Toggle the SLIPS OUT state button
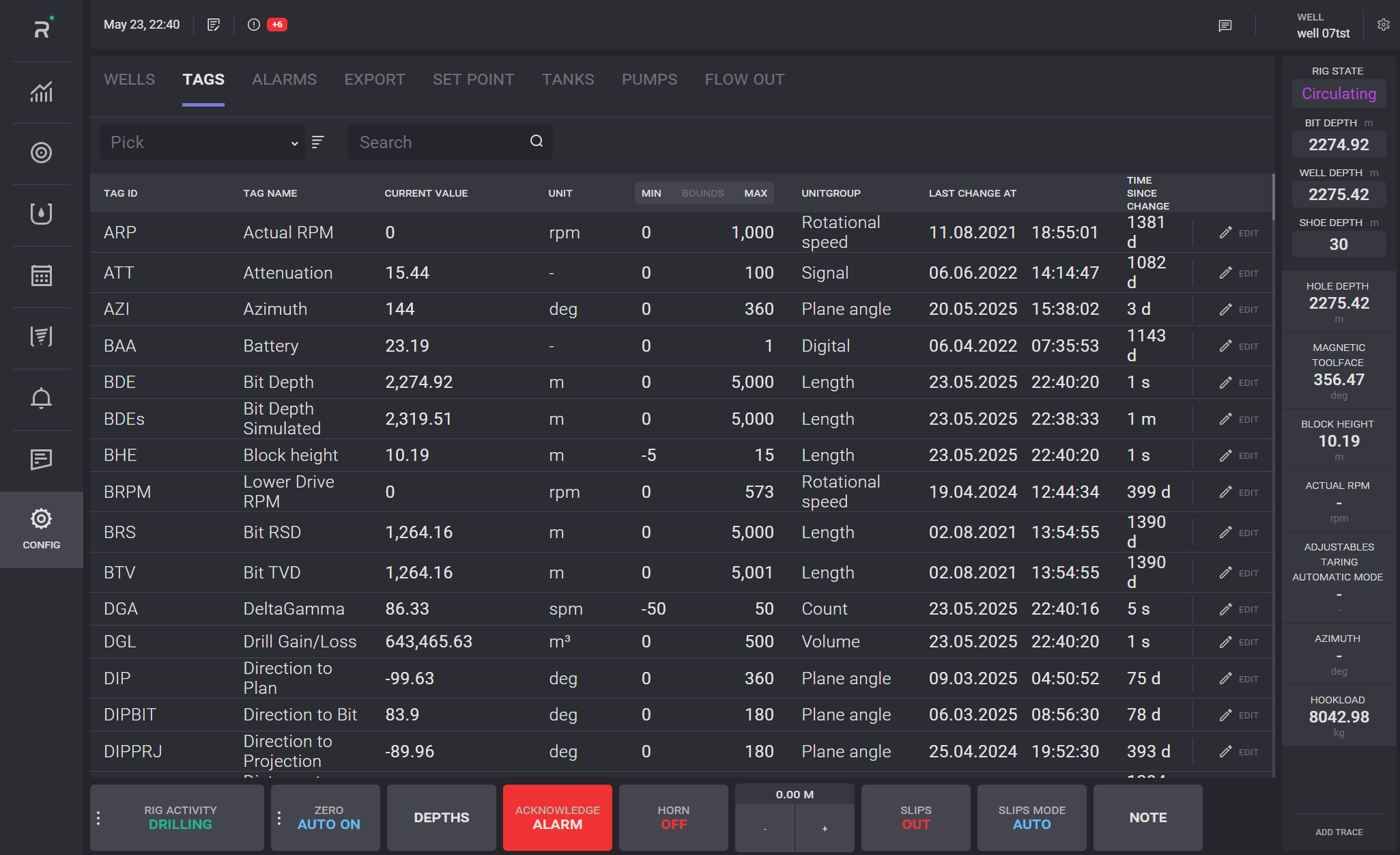Image resolution: width=1400 pixels, height=855 pixels. coord(915,817)
